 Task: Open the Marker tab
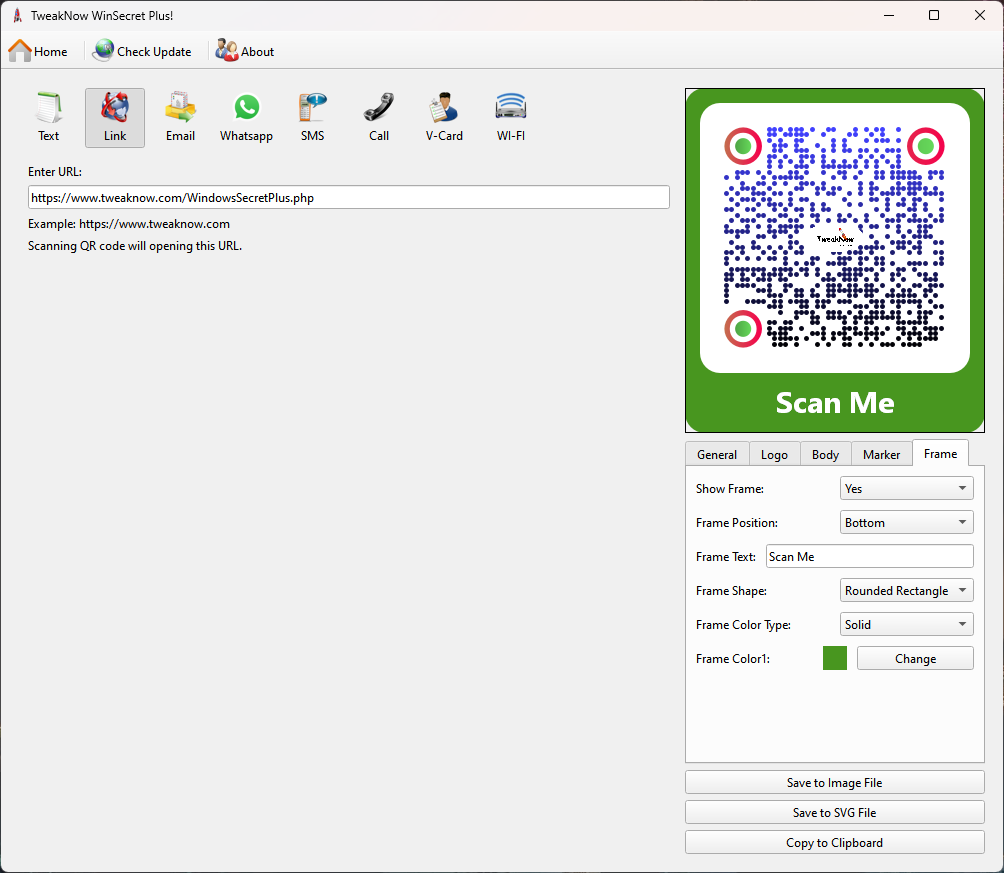pos(881,454)
